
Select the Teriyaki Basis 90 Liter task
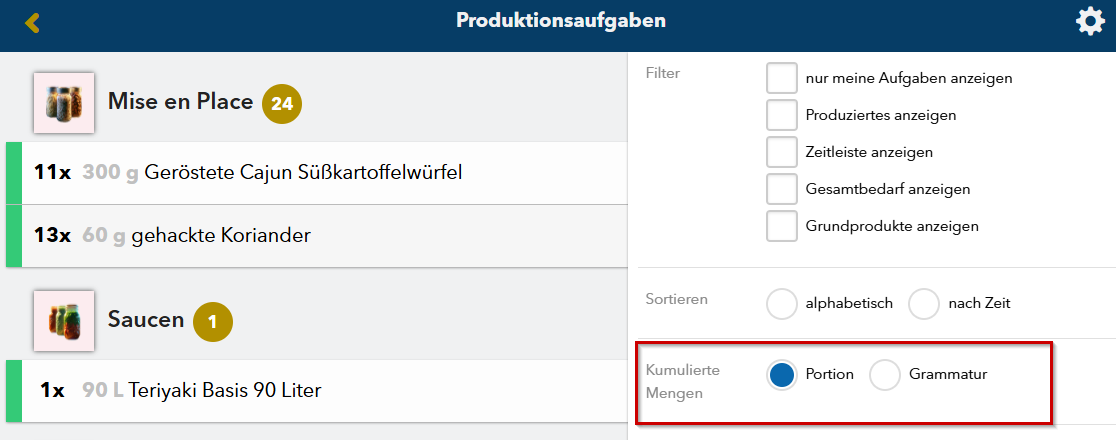coord(224,390)
